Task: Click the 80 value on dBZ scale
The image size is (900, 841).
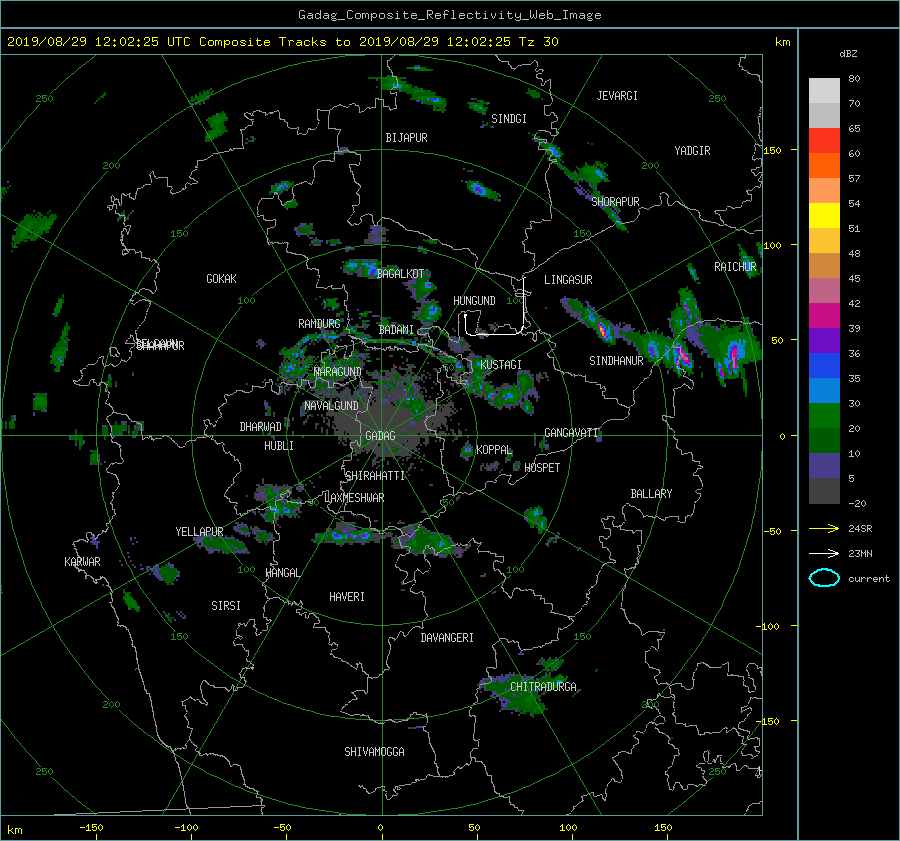Action: pyautogui.click(x=854, y=79)
